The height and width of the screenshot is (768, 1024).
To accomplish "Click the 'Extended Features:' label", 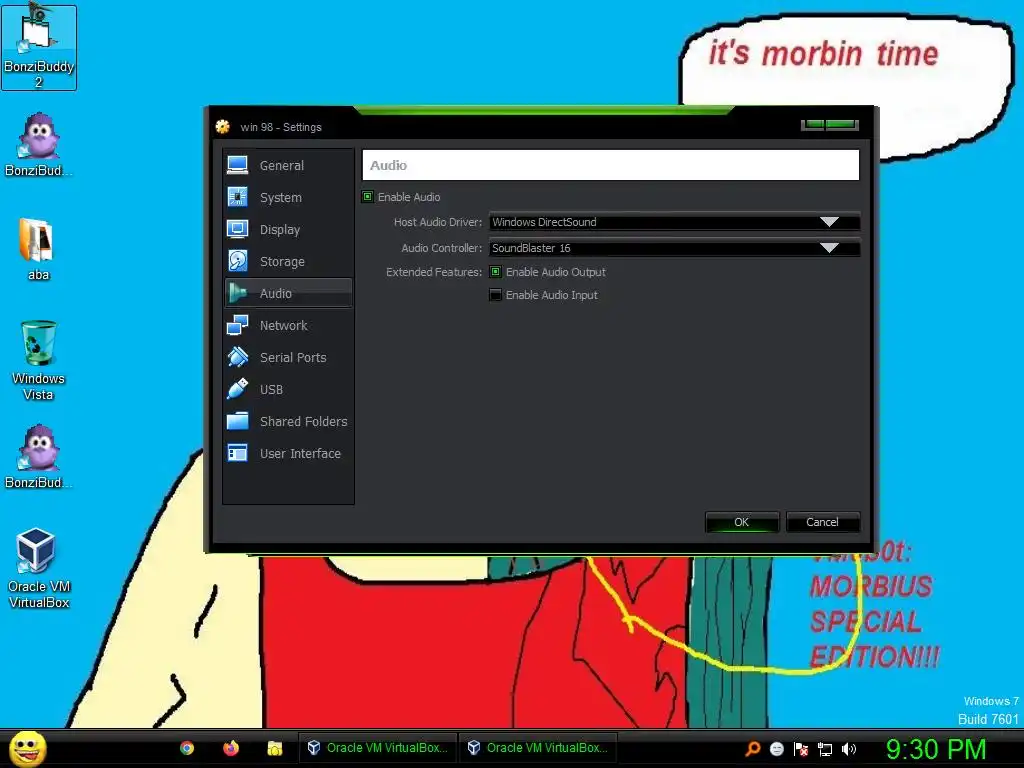I will pos(434,272).
